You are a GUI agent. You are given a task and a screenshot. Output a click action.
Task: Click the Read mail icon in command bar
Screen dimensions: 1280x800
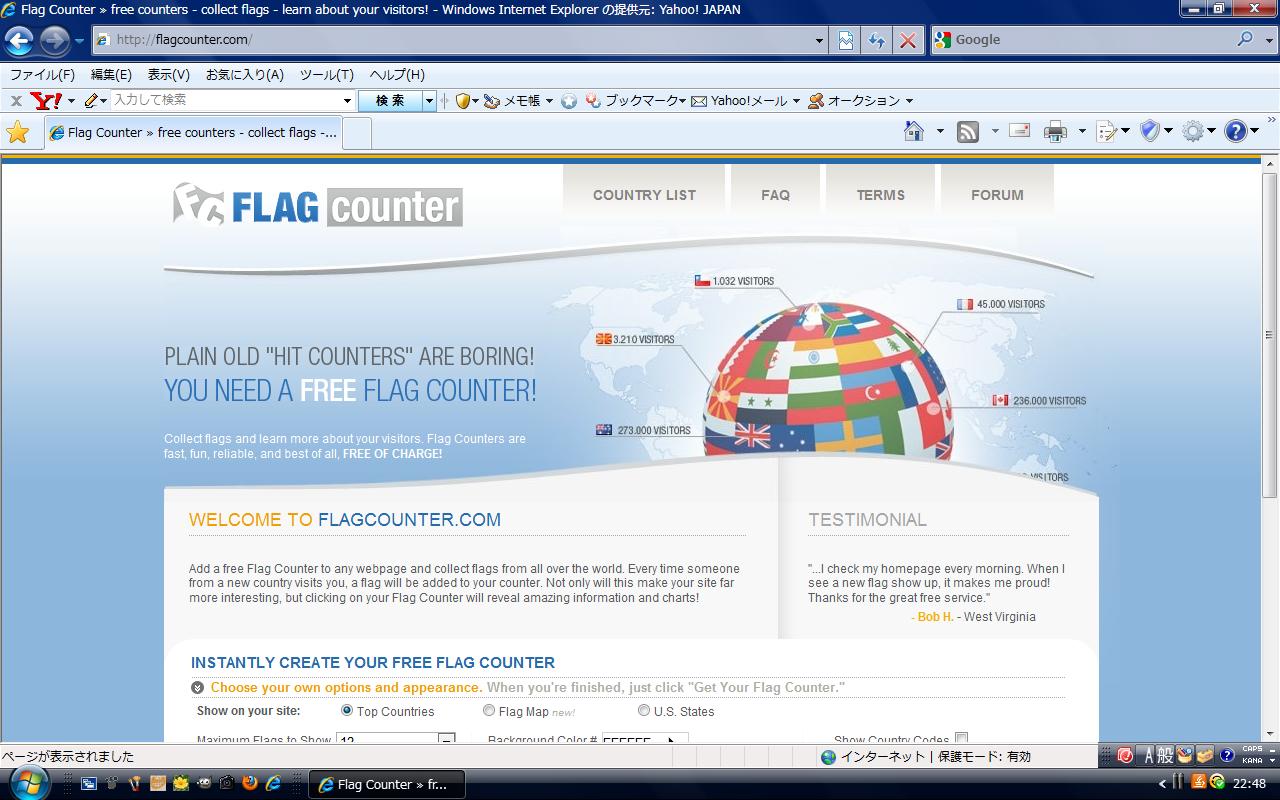tap(1019, 131)
